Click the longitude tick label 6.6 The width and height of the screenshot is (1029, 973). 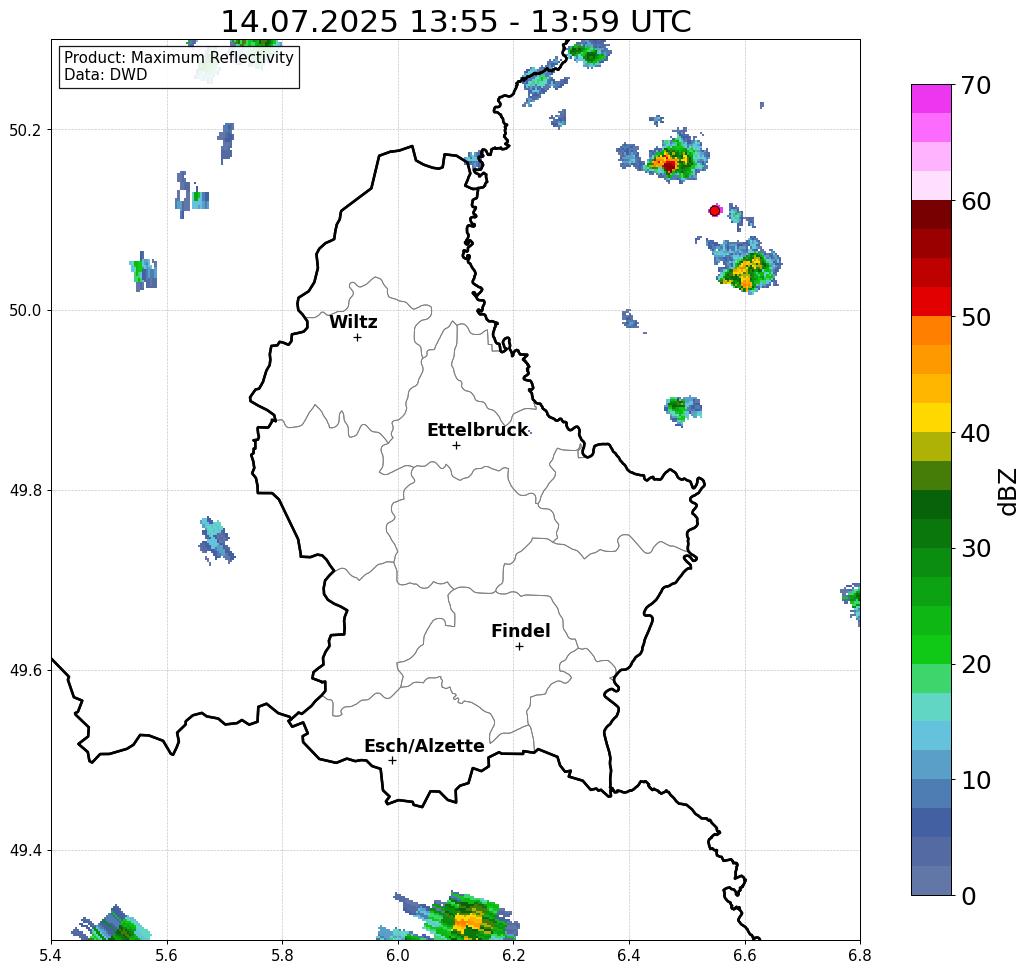click(x=745, y=955)
